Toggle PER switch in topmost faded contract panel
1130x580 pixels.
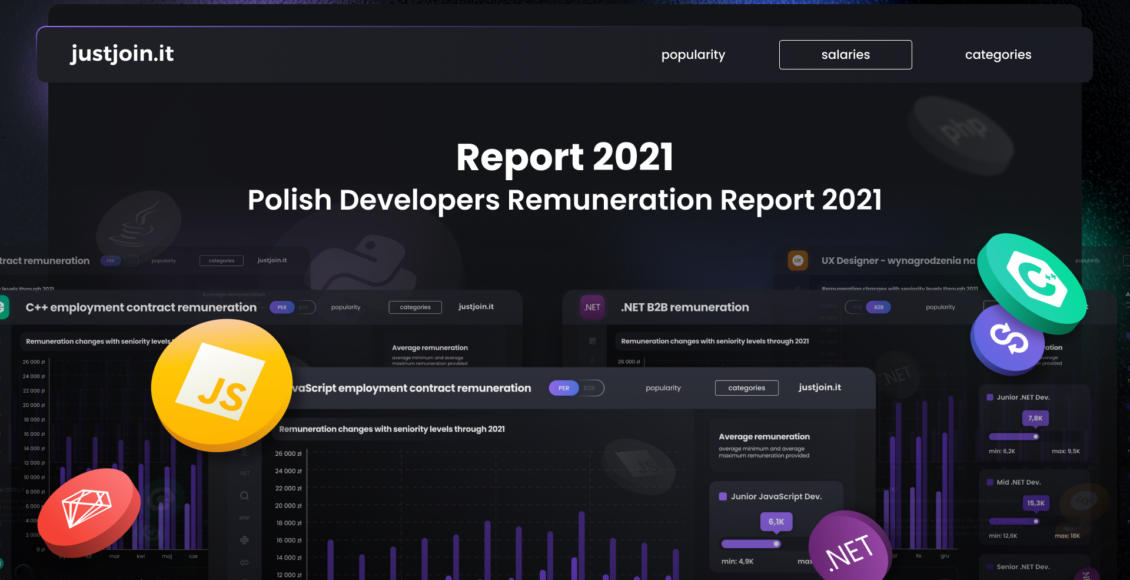(119, 261)
